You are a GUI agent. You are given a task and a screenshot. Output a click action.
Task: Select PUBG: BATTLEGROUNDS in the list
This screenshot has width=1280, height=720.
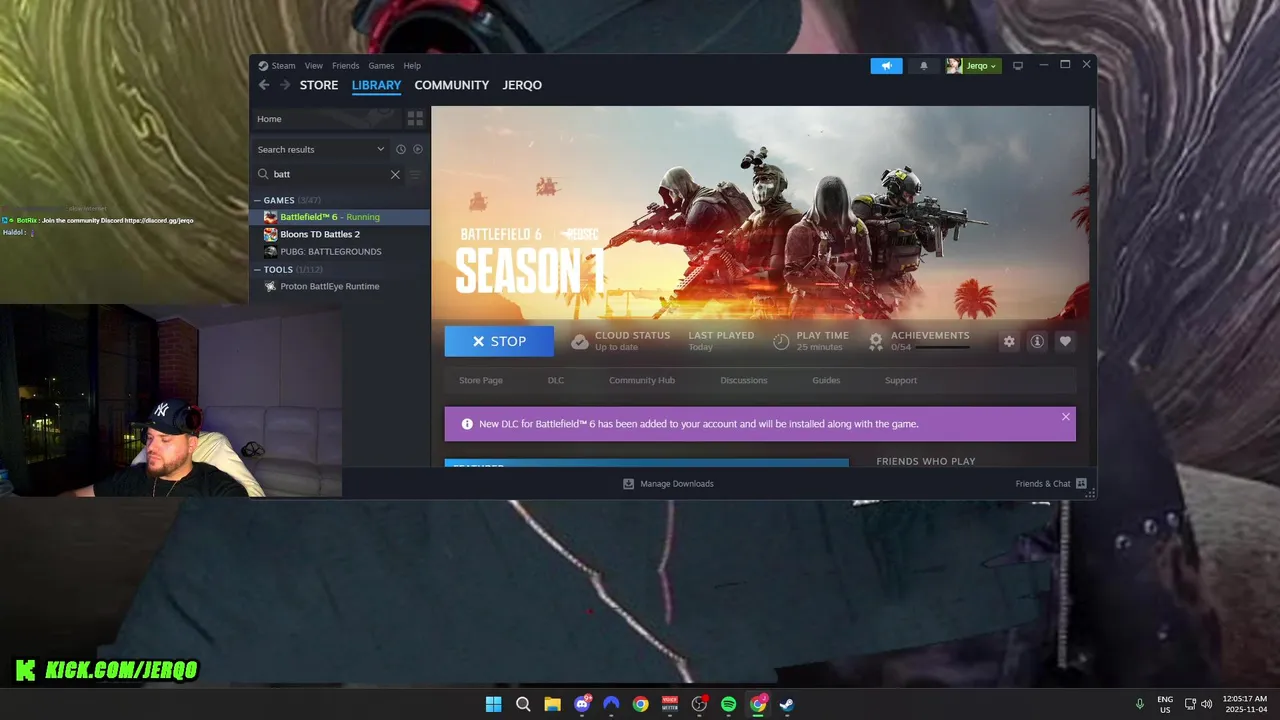[x=340, y=251]
